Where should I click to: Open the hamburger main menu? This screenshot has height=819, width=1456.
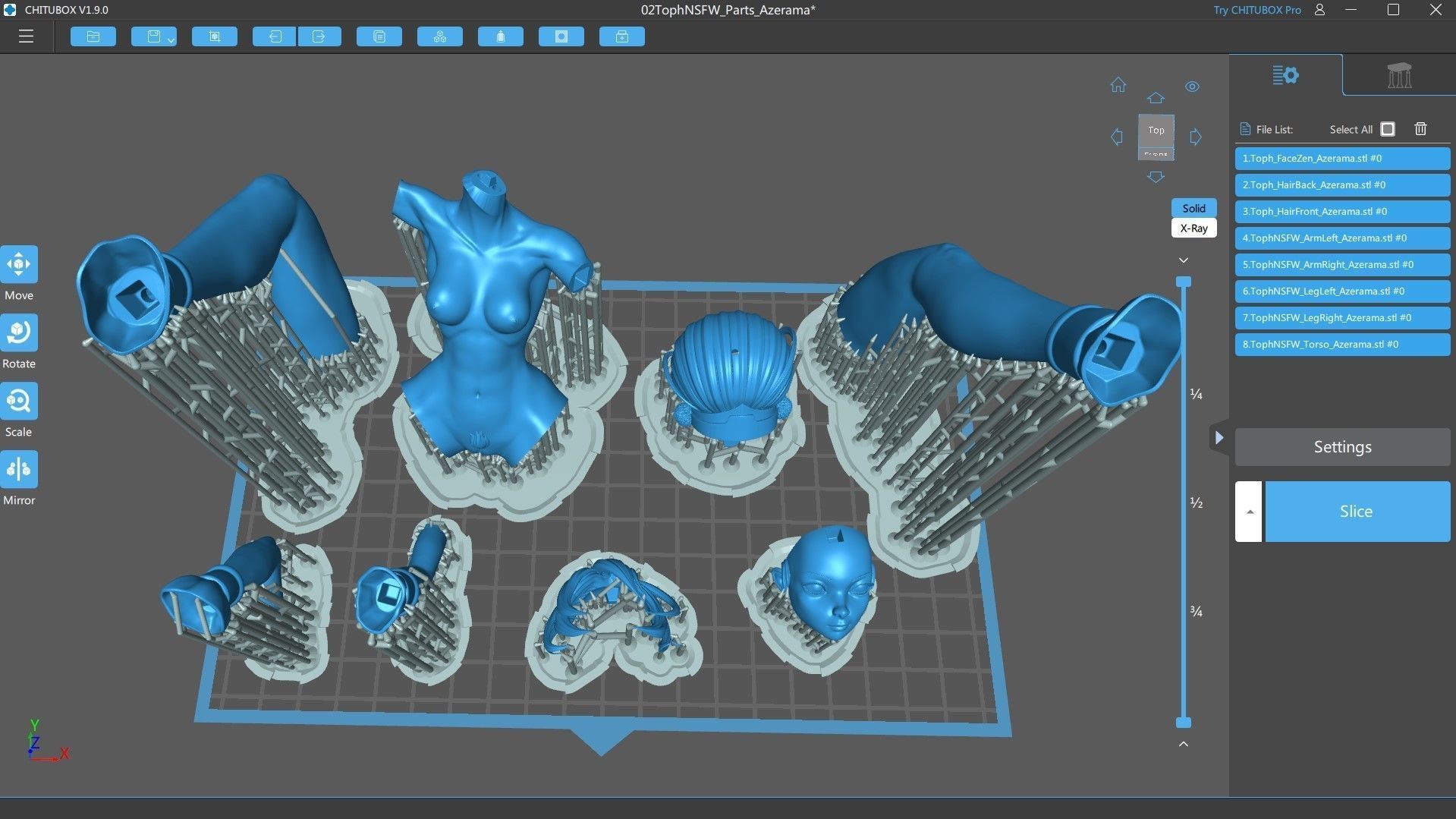tap(26, 36)
